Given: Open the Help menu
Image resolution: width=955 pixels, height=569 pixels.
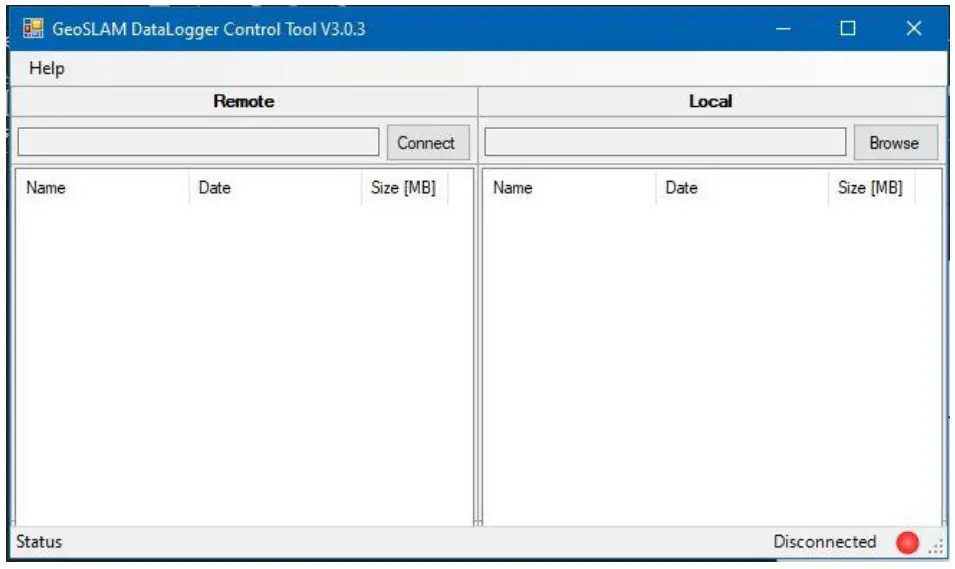Looking at the screenshot, I should point(46,68).
